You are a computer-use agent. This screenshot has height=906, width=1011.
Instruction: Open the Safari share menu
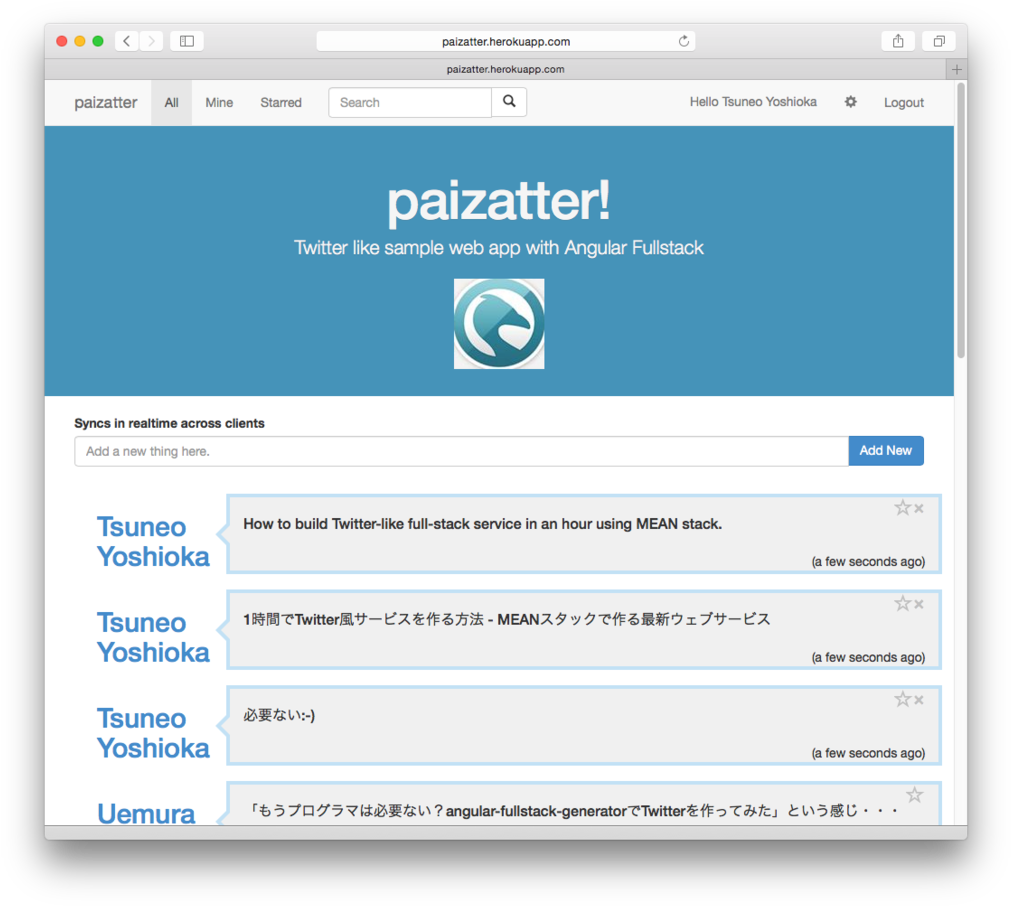(898, 41)
